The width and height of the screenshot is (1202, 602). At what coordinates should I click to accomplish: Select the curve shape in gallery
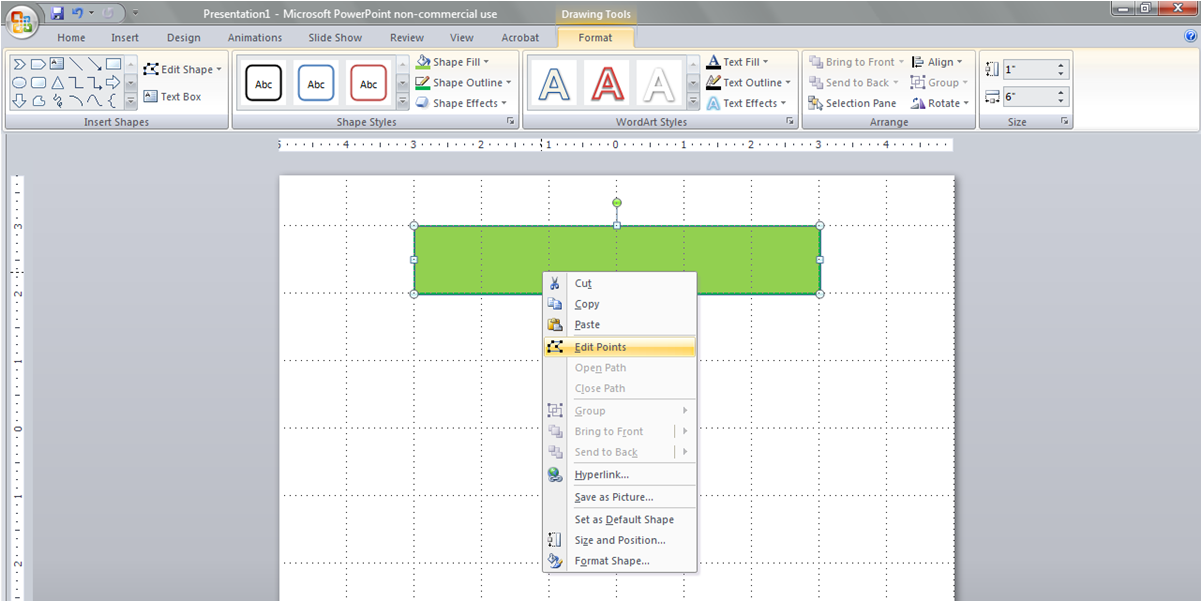pos(95,100)
